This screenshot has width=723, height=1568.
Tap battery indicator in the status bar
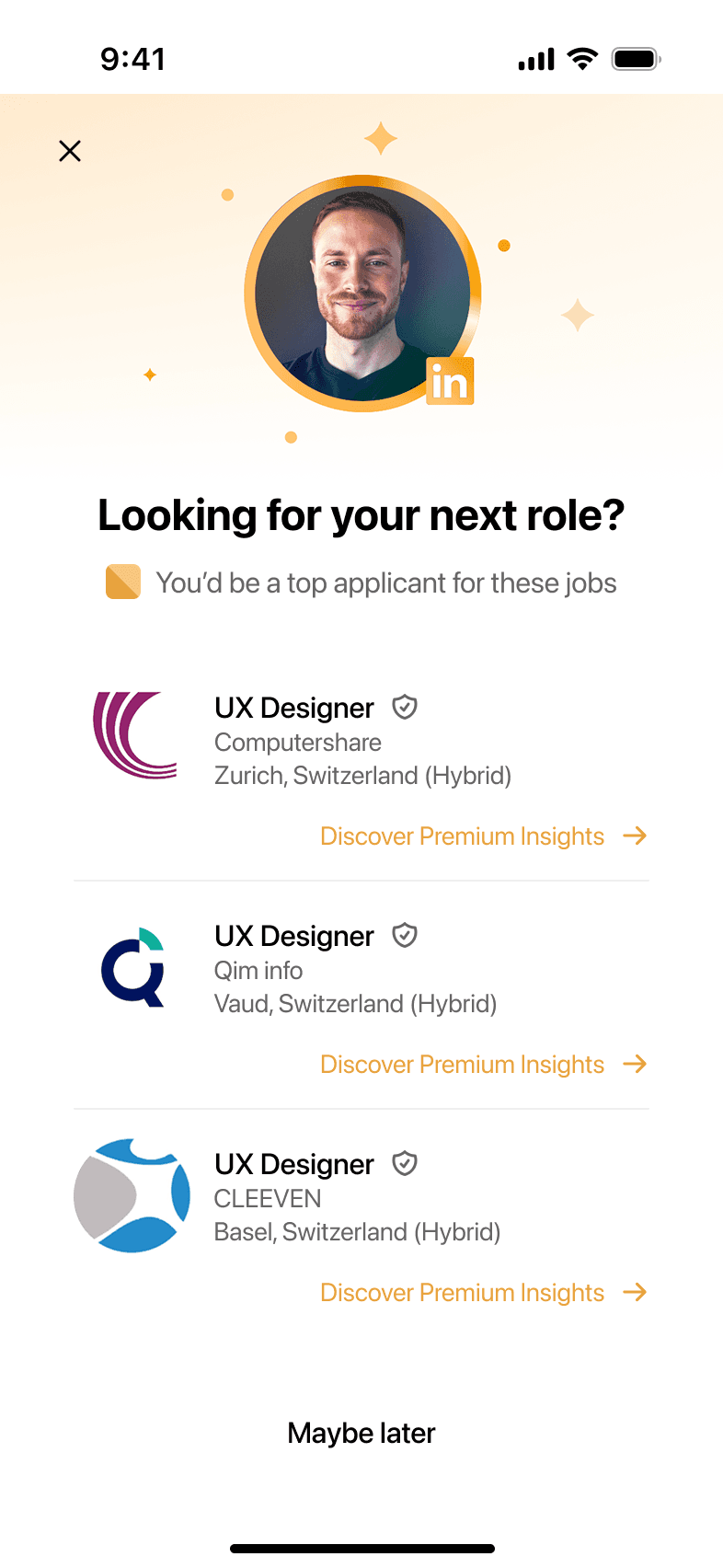point(636,59)
